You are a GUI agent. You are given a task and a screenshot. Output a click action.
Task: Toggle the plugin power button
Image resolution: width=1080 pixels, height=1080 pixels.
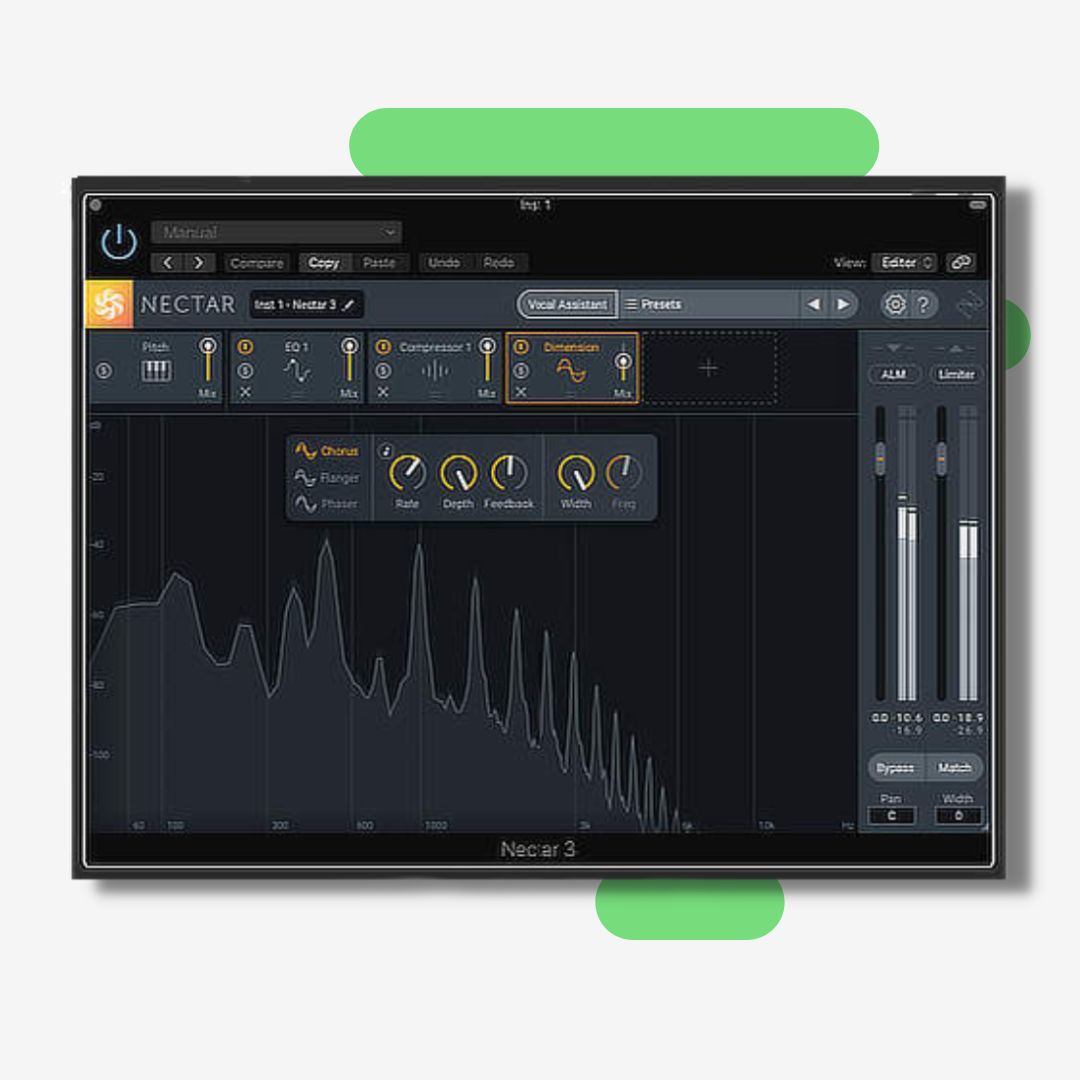119,243
